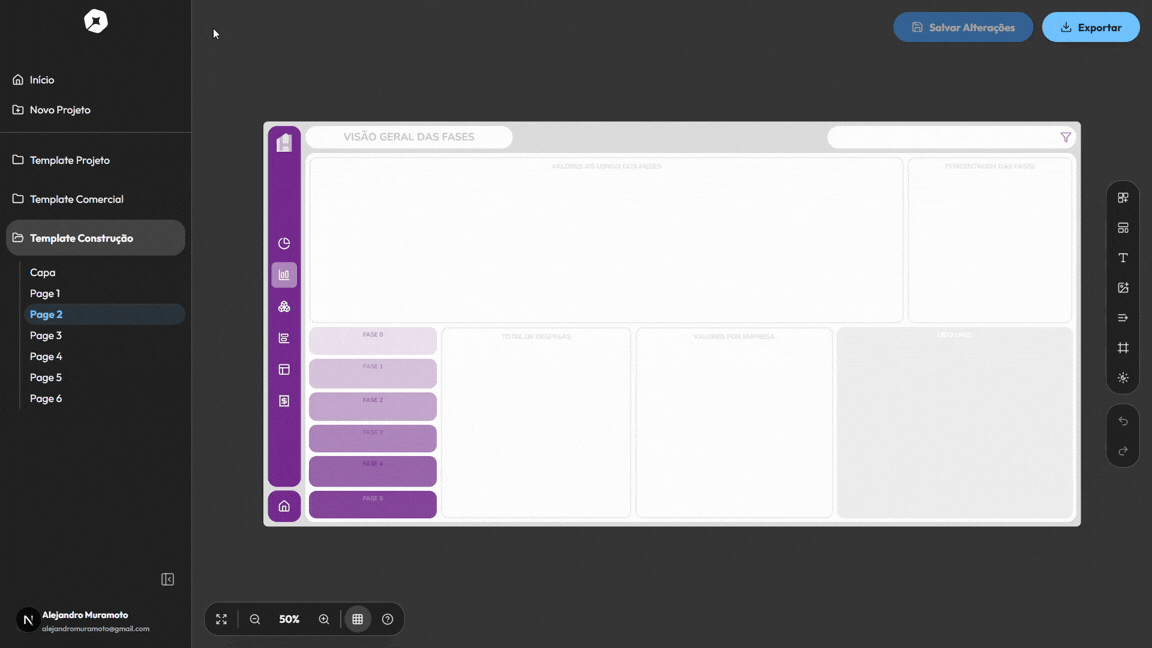Screen dimensions: 1152x648
Task: Select the PORCENTAGEM DAS FASES panel
Action: pos(990,240)
